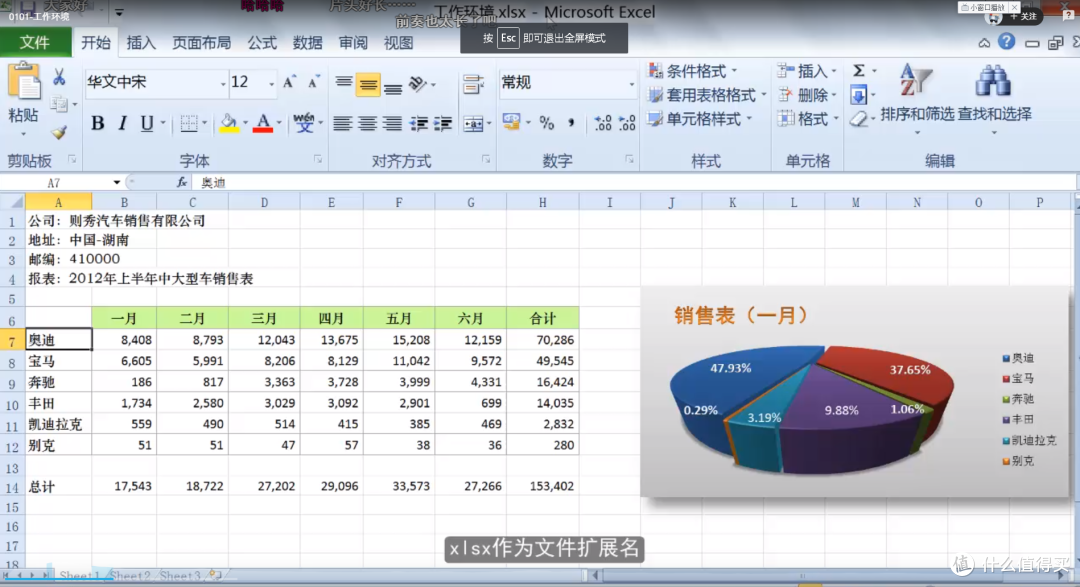Select row 14 header
The height and width of the screenshot is (587, 1080).
tap(12, 487)
